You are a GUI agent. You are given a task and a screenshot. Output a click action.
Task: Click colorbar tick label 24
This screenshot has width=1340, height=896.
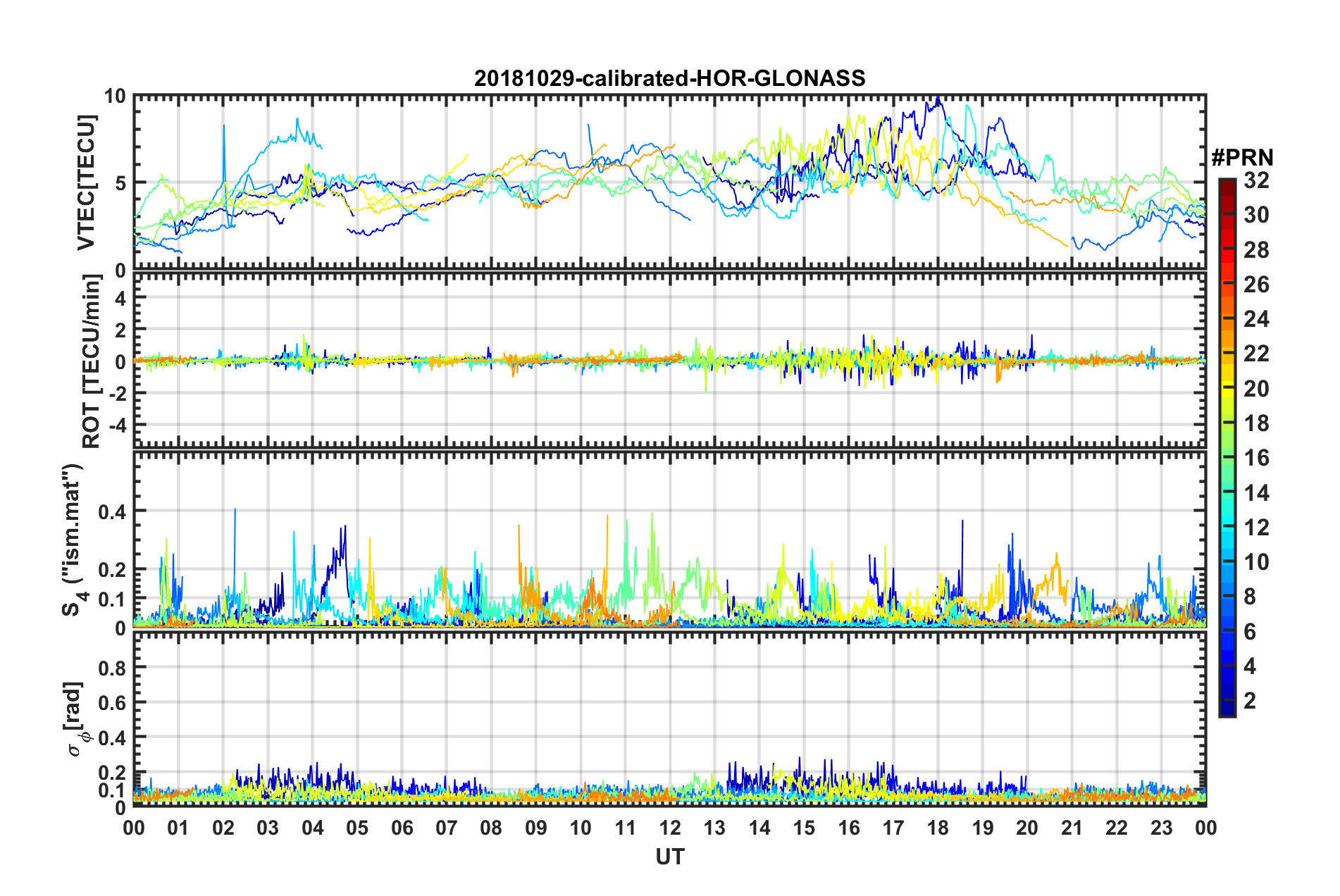tap(1256, 319)
